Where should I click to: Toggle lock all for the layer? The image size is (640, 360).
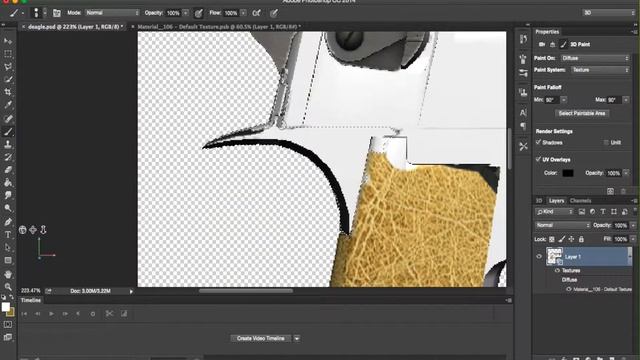pos(581,239)
